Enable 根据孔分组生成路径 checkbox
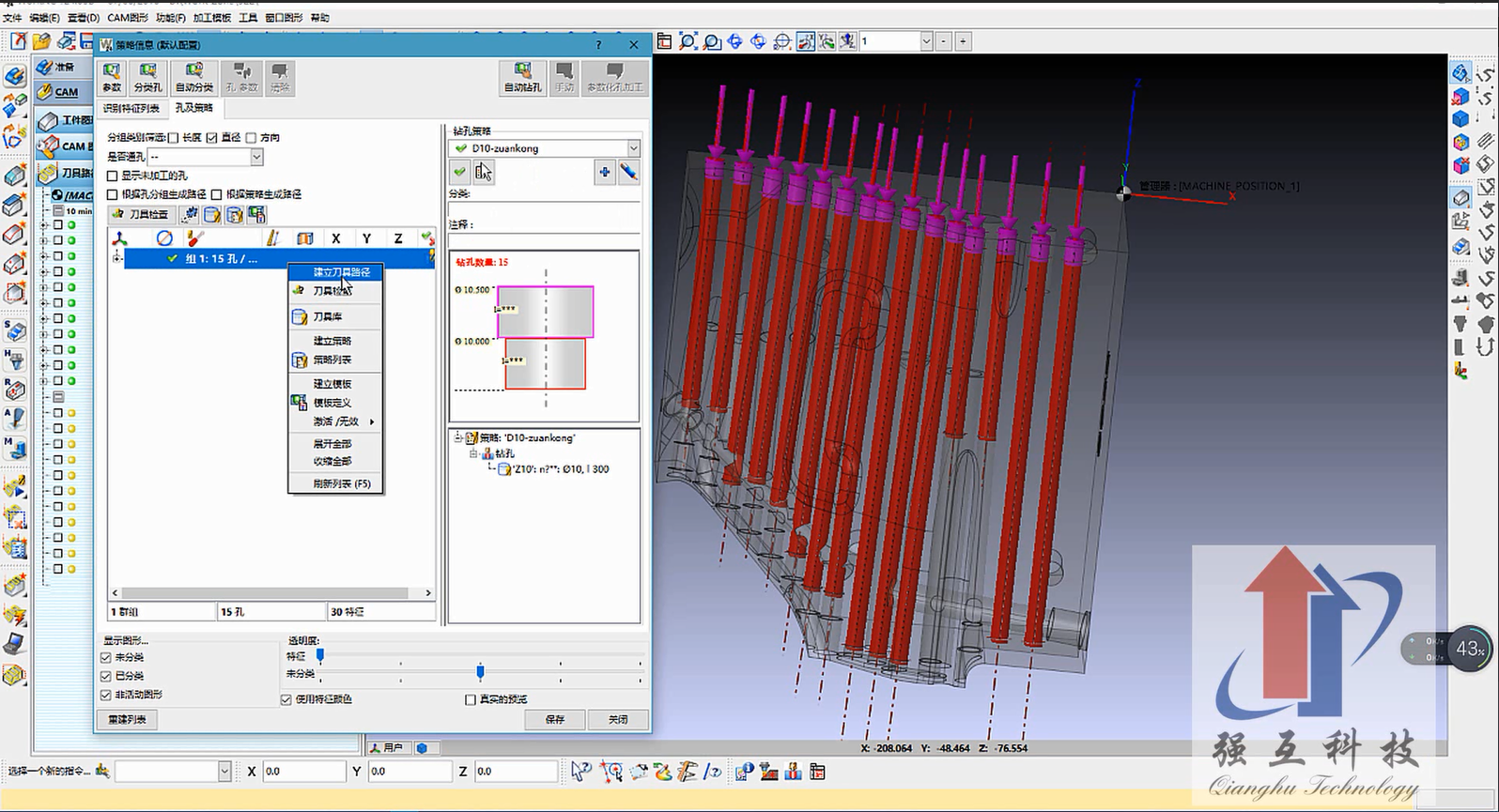The height and width of the screenshot is (812, 1499). pyautogui.click(x=113, y=194)
